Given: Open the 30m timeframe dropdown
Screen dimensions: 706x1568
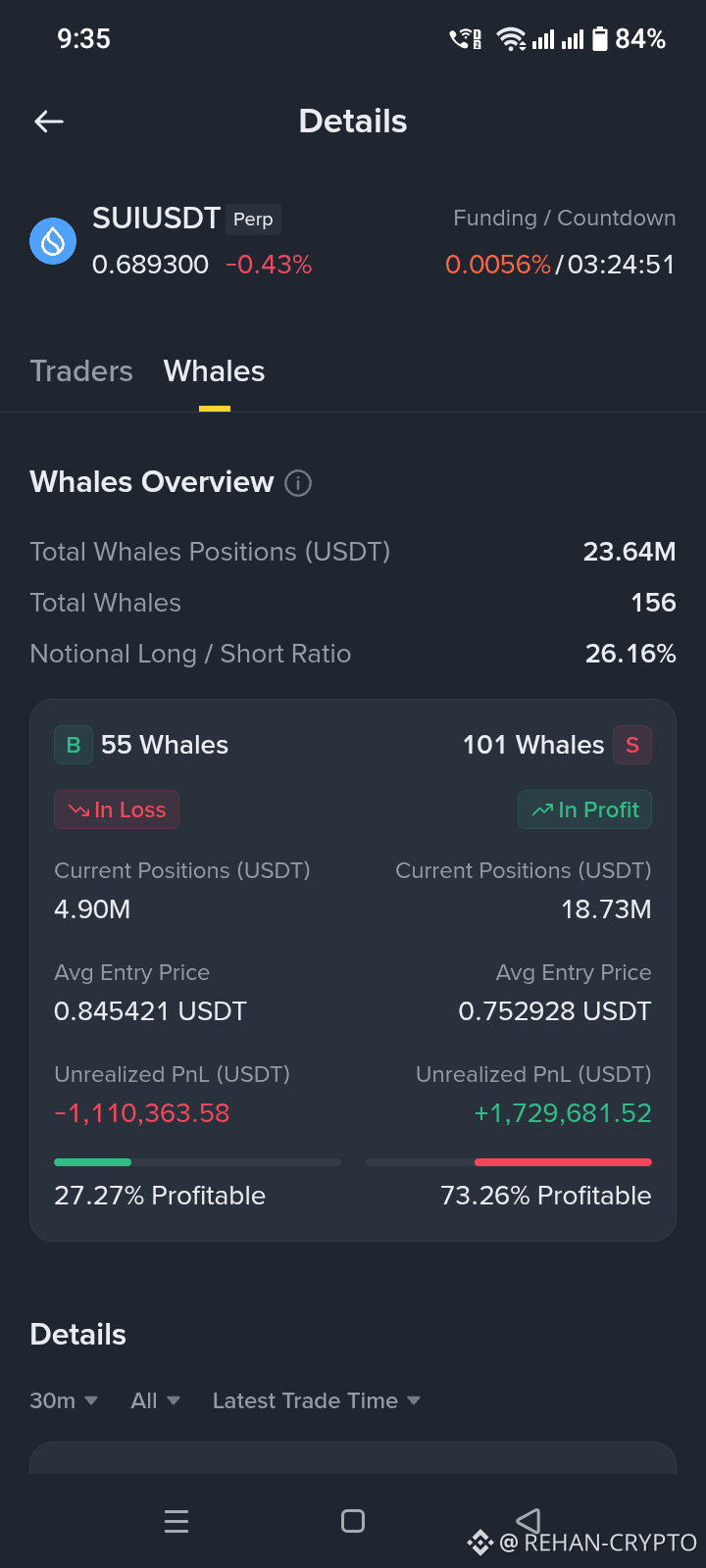Looking at the screenshot, I should click(64, 1400).
